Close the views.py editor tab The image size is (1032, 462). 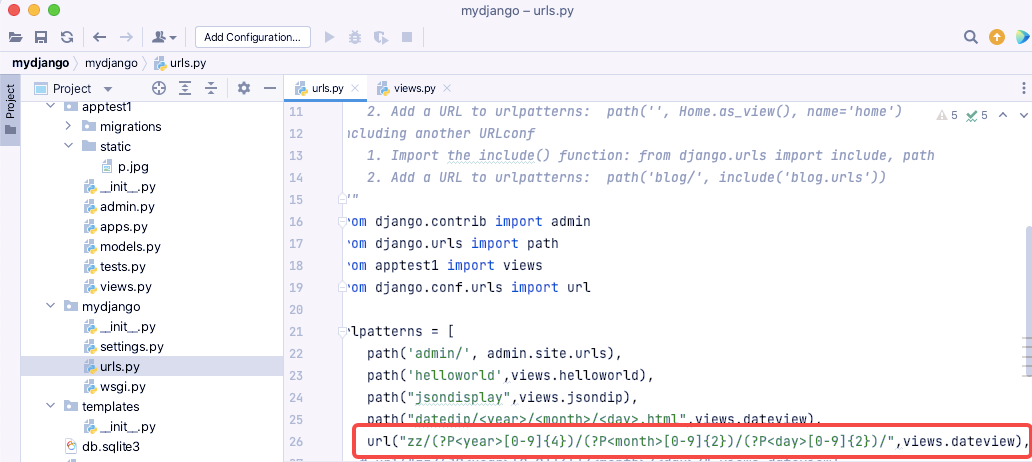pyautogui.click(x=447, y=88)
